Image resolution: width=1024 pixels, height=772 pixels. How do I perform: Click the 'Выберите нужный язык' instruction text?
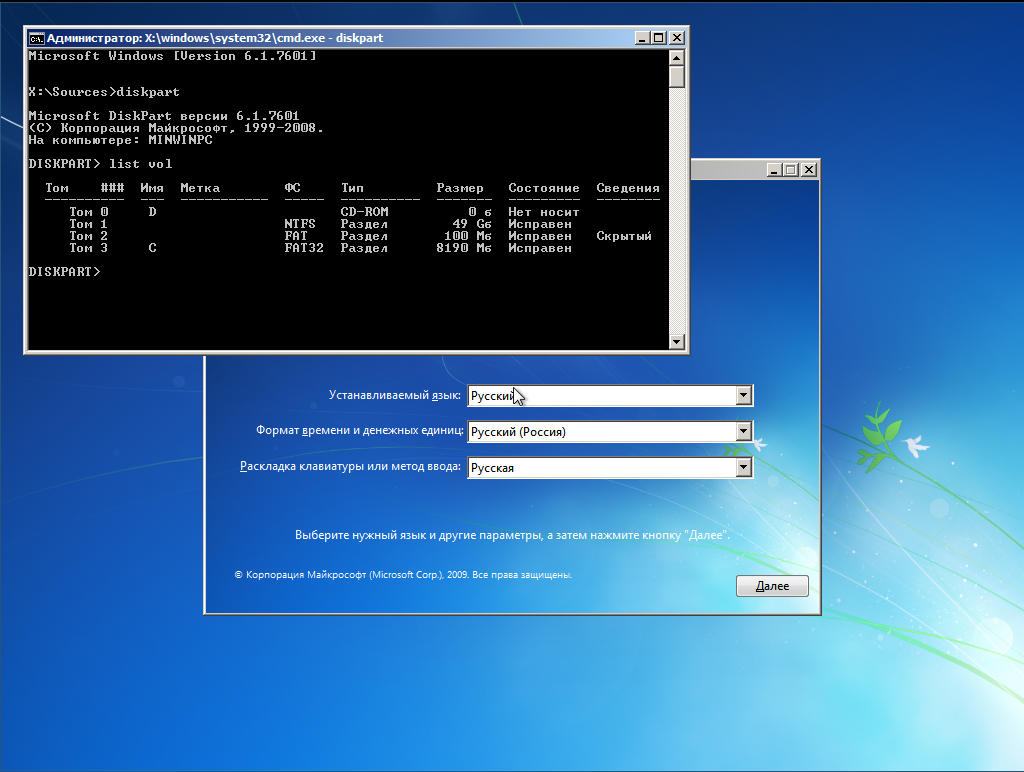(x=512, y=535)
